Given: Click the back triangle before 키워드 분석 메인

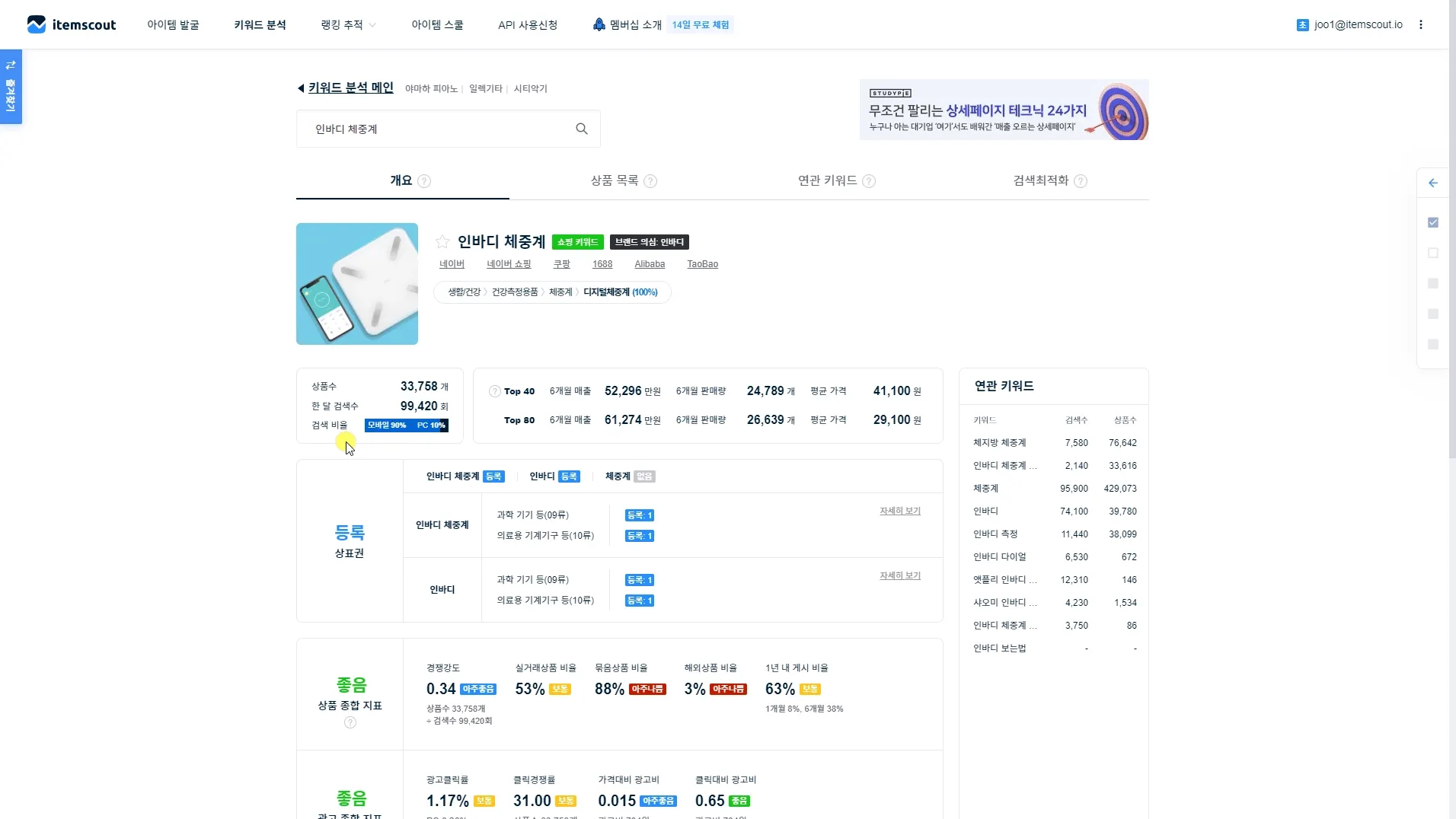Looking at the screenshot, I should point(301,88).
